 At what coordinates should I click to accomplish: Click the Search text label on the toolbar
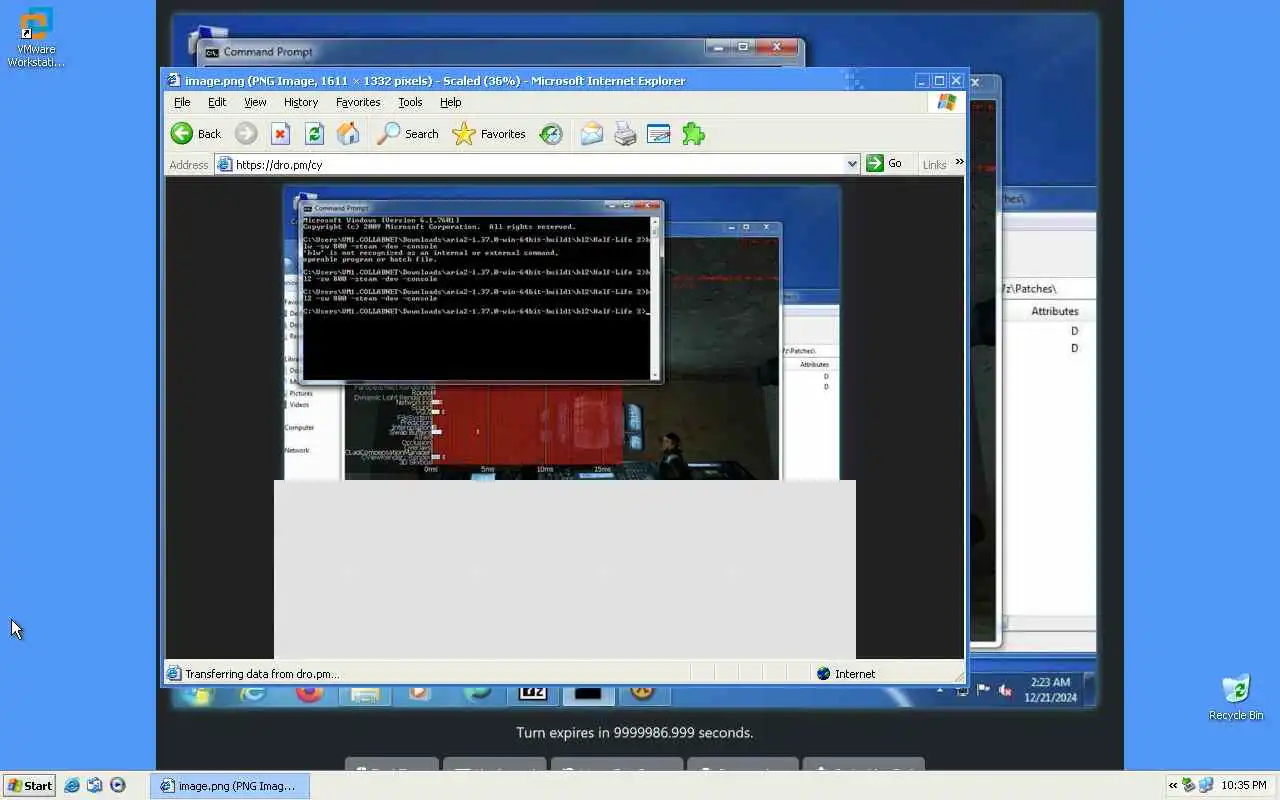(x=422, y=134)
